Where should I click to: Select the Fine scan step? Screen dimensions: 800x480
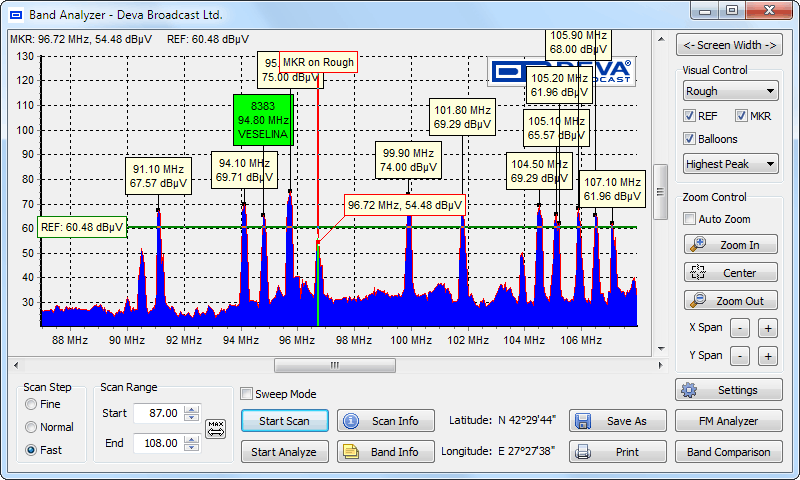[33, 405]
